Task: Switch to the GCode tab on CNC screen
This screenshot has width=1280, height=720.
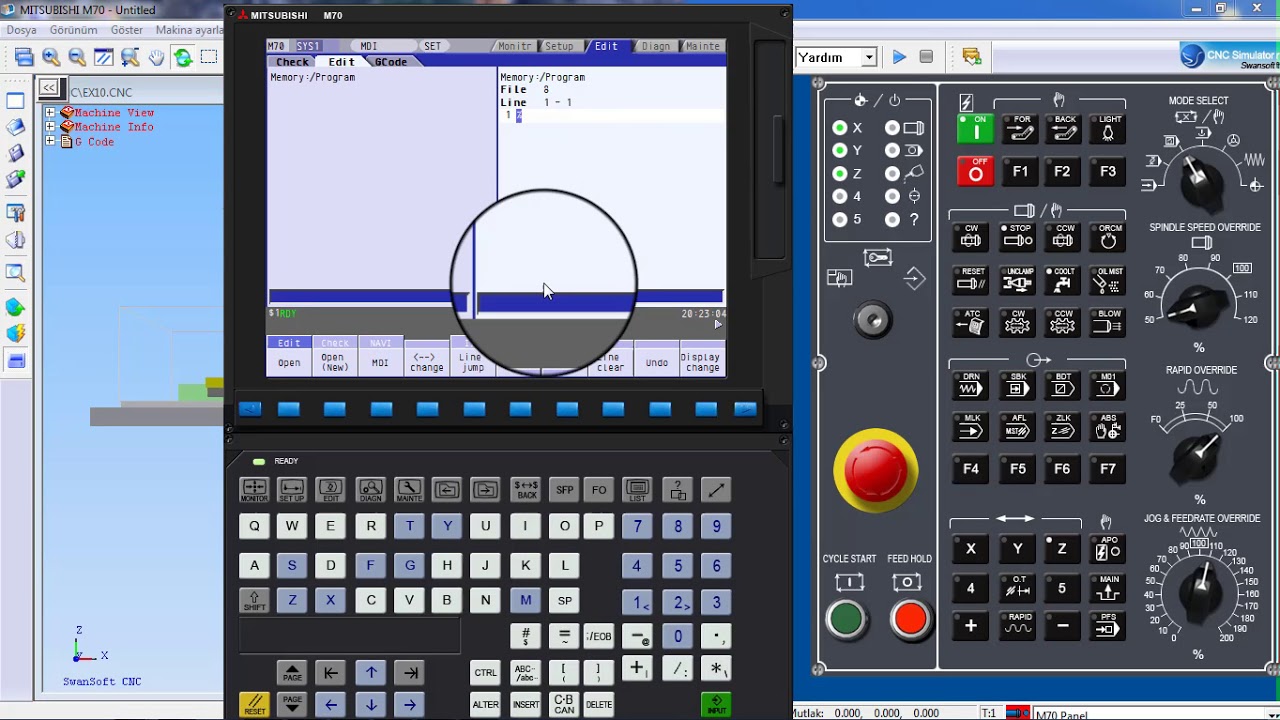Action: coord(391,62)
